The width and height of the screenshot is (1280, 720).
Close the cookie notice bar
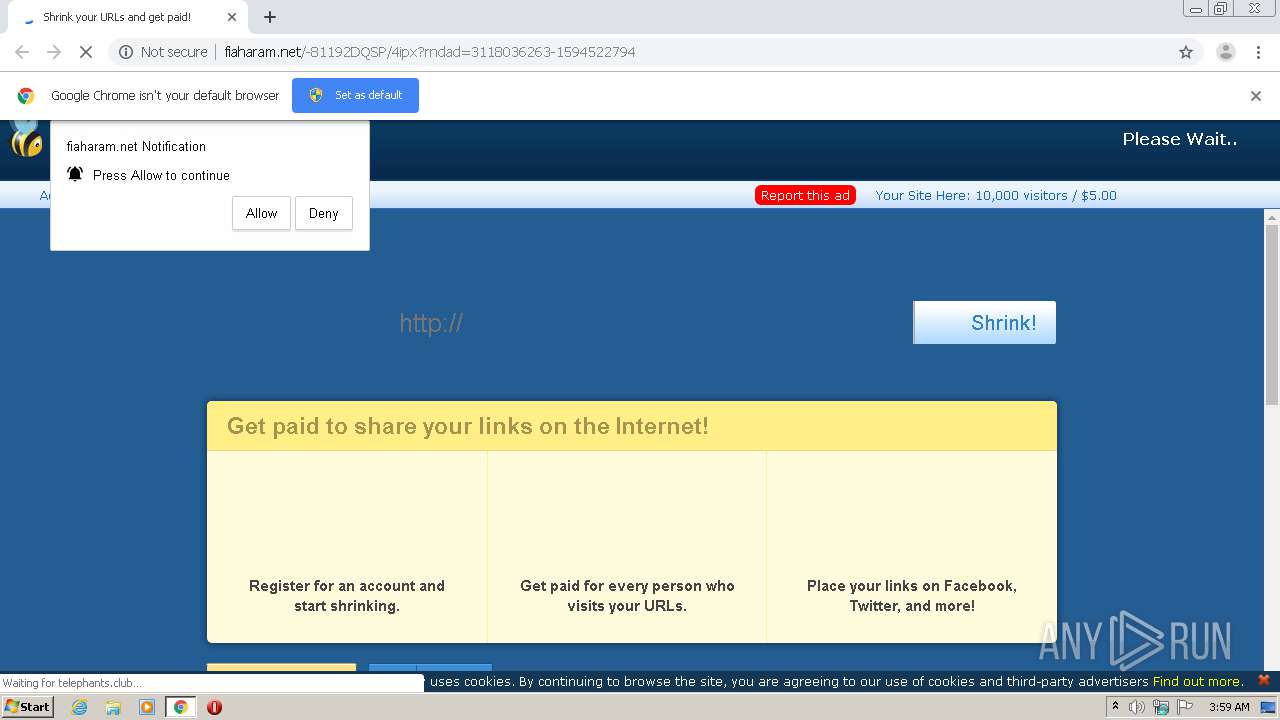(1263, 680)
